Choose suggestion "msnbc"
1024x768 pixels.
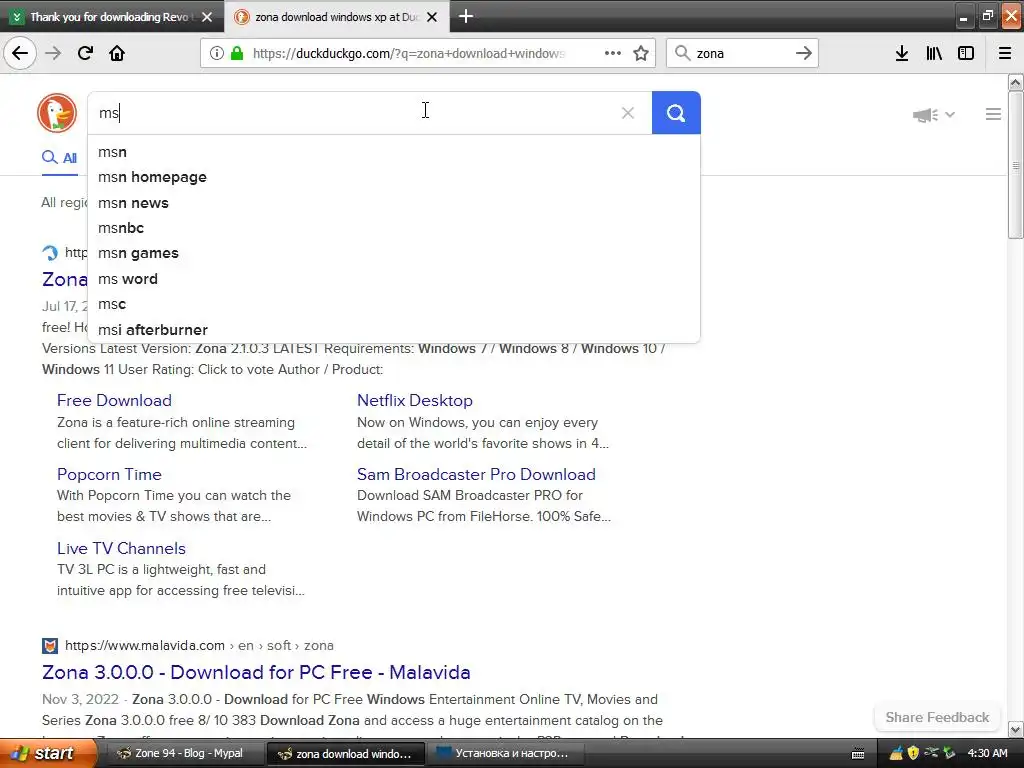tap(392, 228)
